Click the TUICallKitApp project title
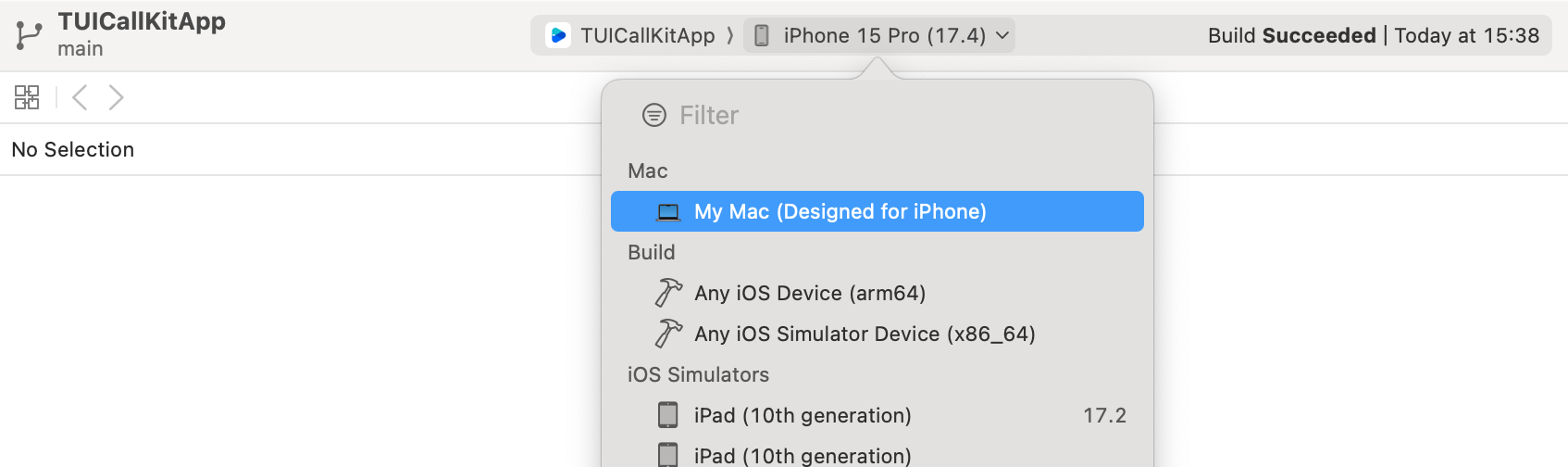The height and width of the screenshot is (467, 1568). click(142, 21)
